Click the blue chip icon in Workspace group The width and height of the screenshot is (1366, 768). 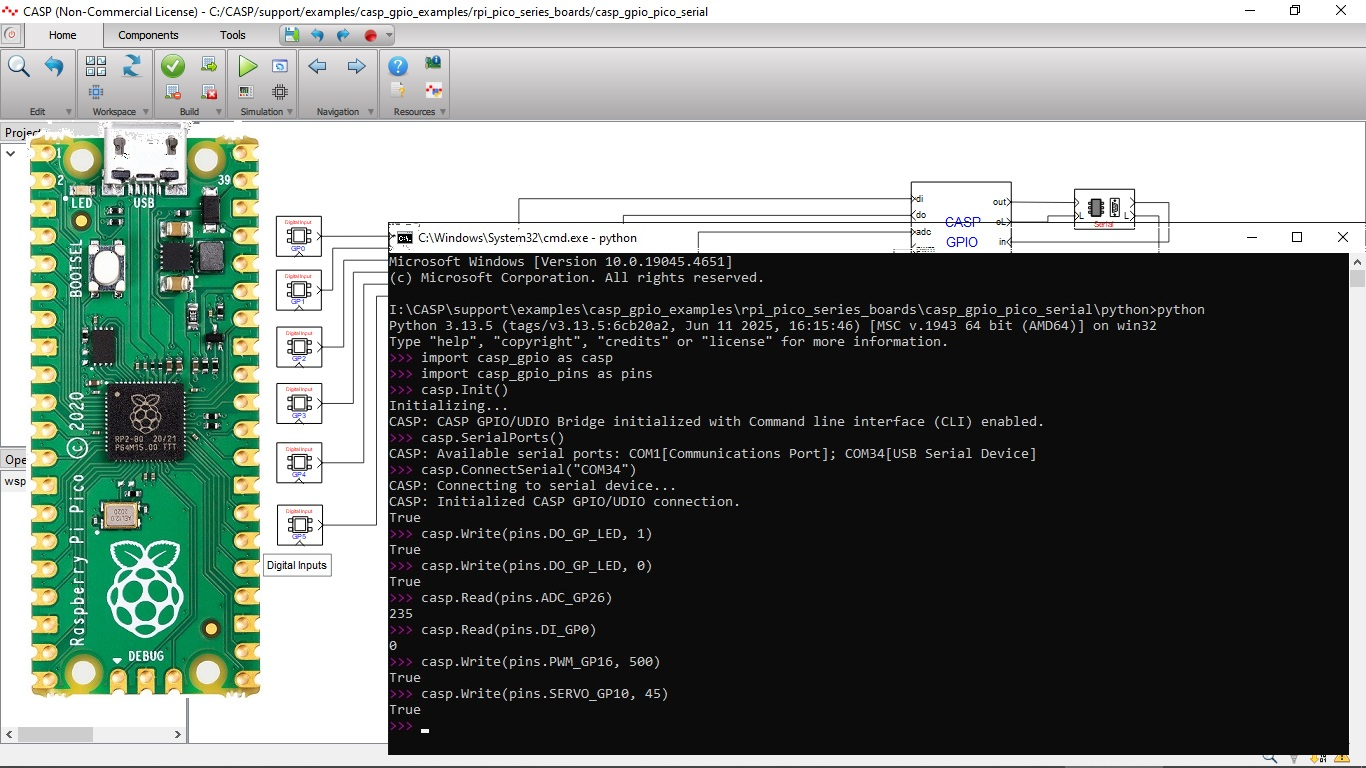pos(96,92)
